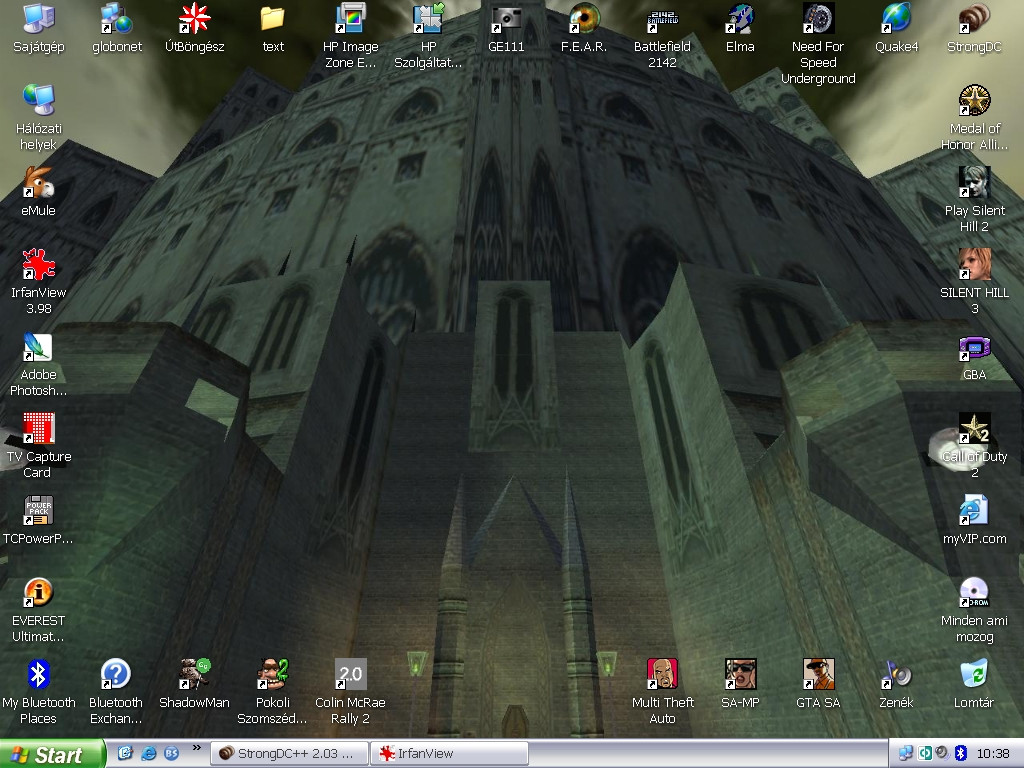Click the 10:38 taskbar clock
Viewport: 1024px width, 768px height.
tap(993, 754)
